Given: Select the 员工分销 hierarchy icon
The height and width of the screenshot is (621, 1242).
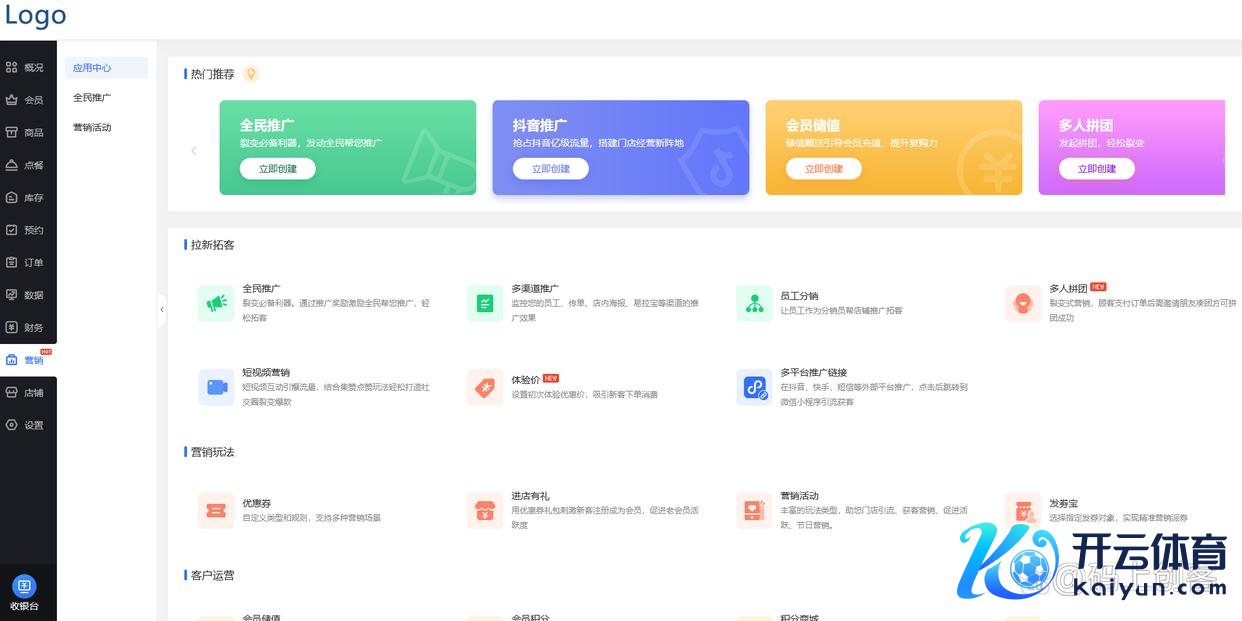Looking at the screenshot, I should [x=754, y=303].
